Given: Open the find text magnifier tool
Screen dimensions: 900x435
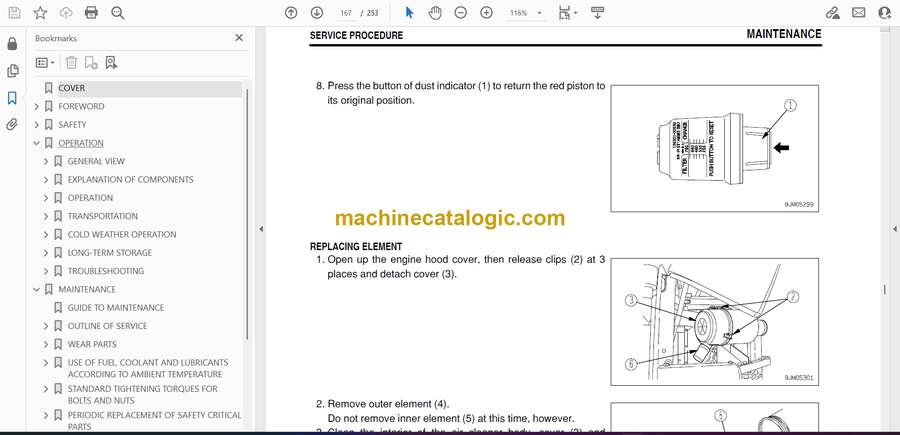Looking at the screenshot, I should point(118,13).
